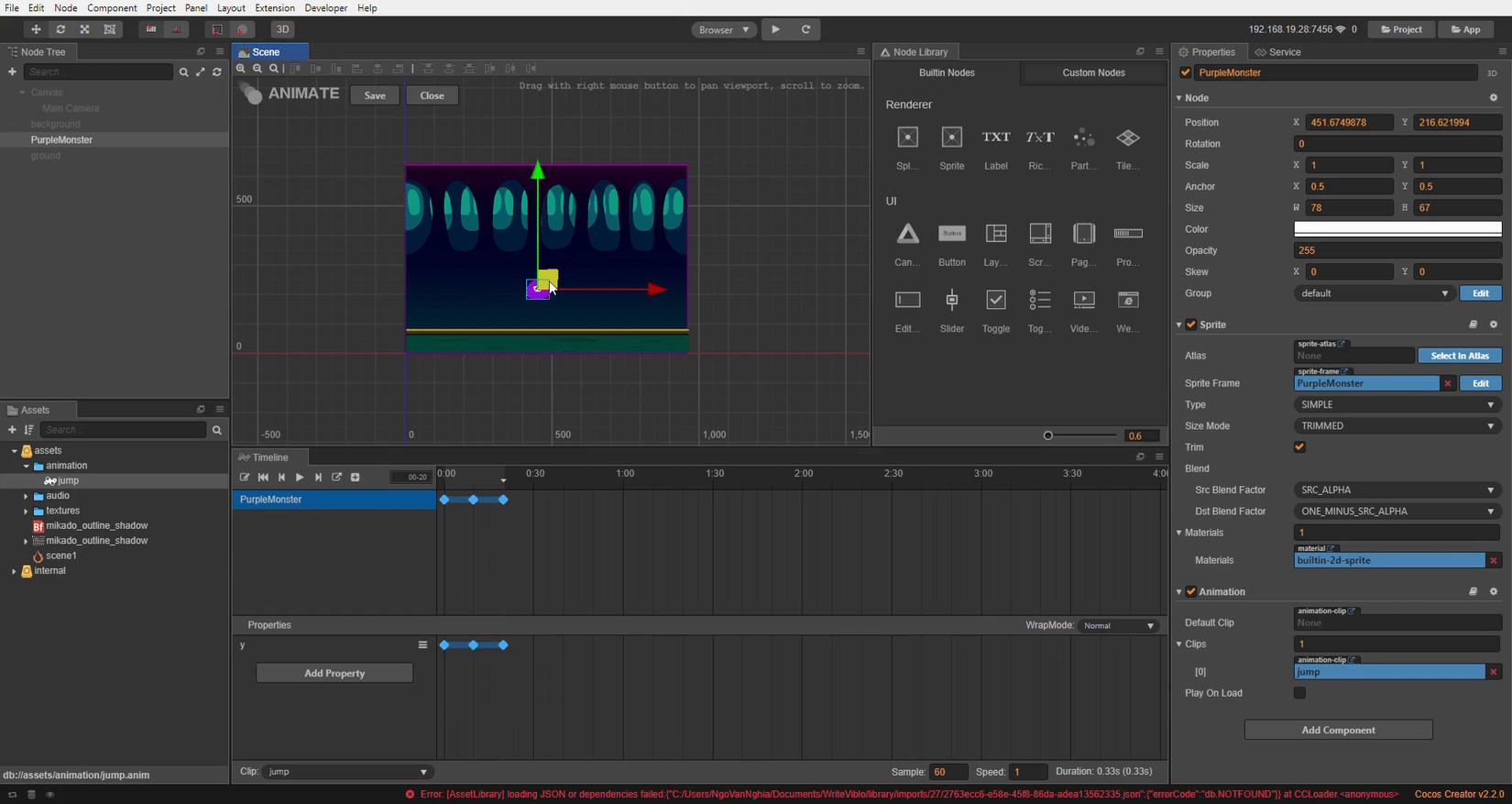Click the Sprite component gear settings icon
1512x804 pixels.
point(1493,325)
